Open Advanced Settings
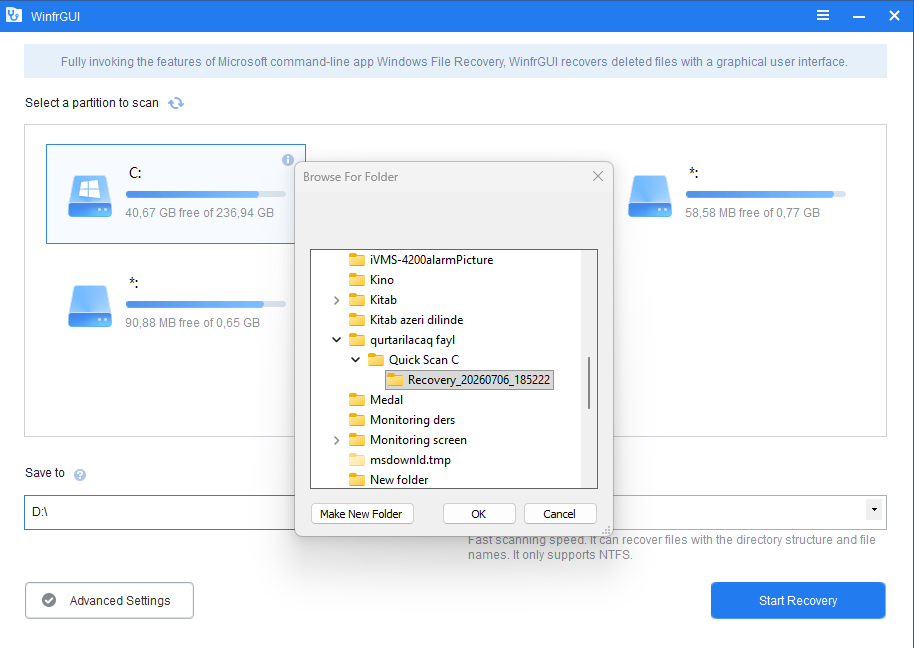 tap(109, 600)
